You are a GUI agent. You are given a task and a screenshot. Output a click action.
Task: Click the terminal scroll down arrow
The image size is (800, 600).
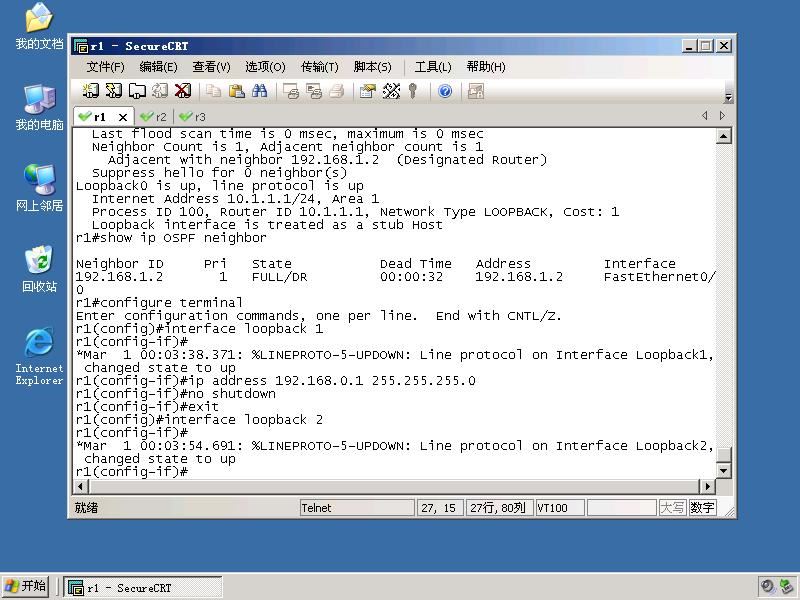click(x=723, y=470)
